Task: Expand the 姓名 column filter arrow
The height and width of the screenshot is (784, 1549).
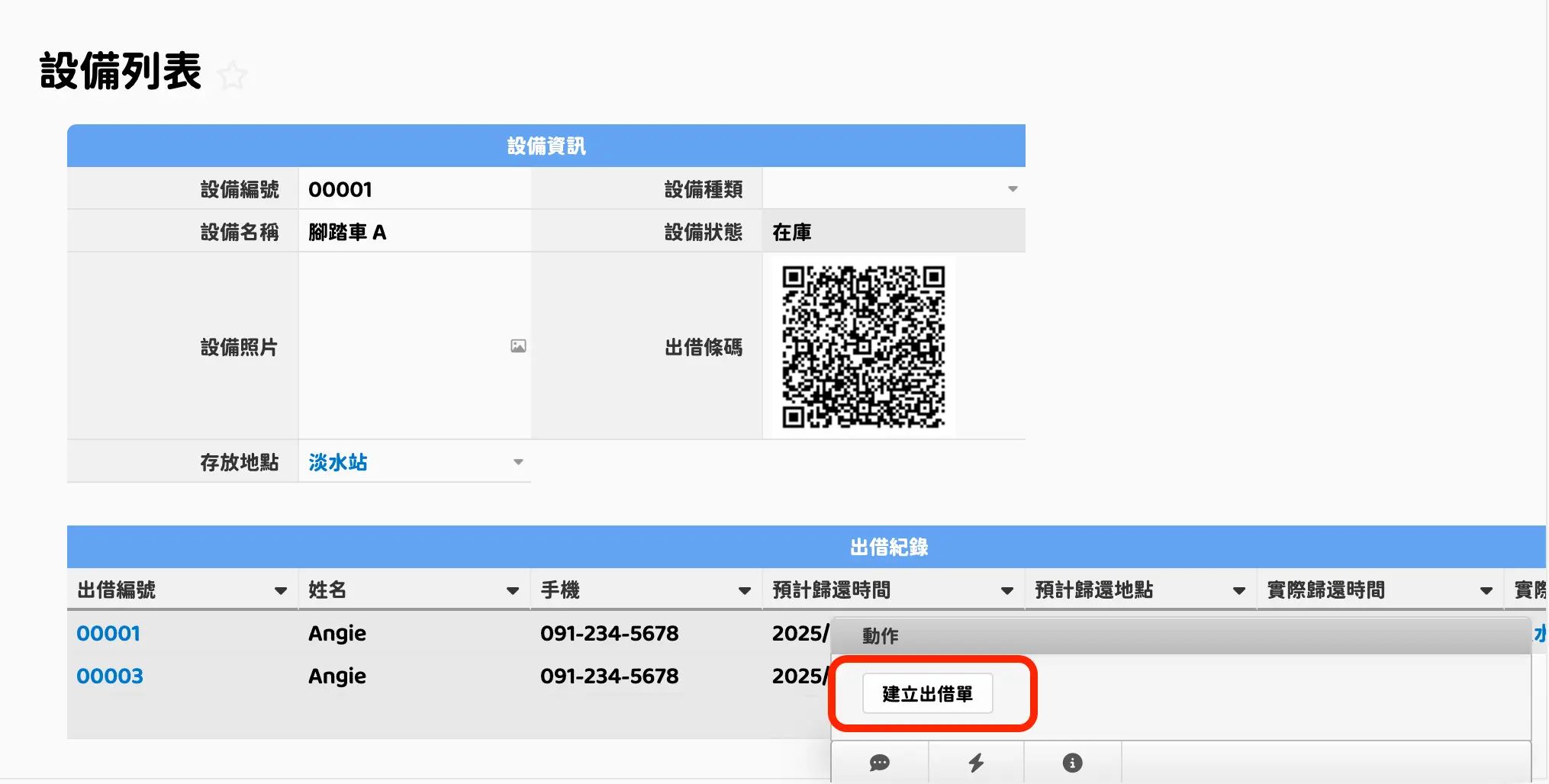Action: coord(513,590)
